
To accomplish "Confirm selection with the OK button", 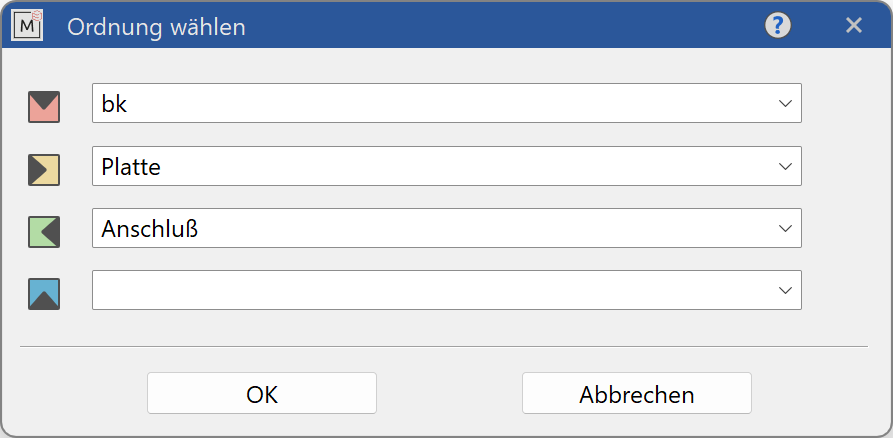I will coord(262,394).
